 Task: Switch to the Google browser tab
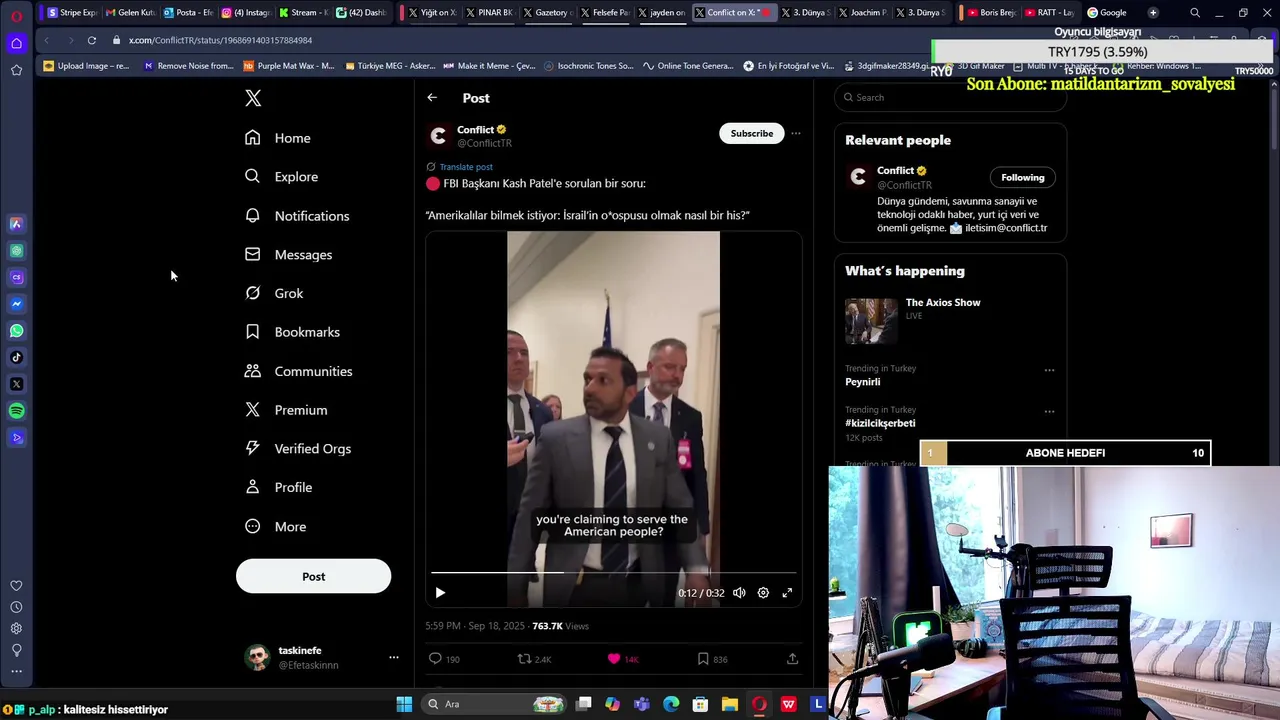pos(1107,12)
